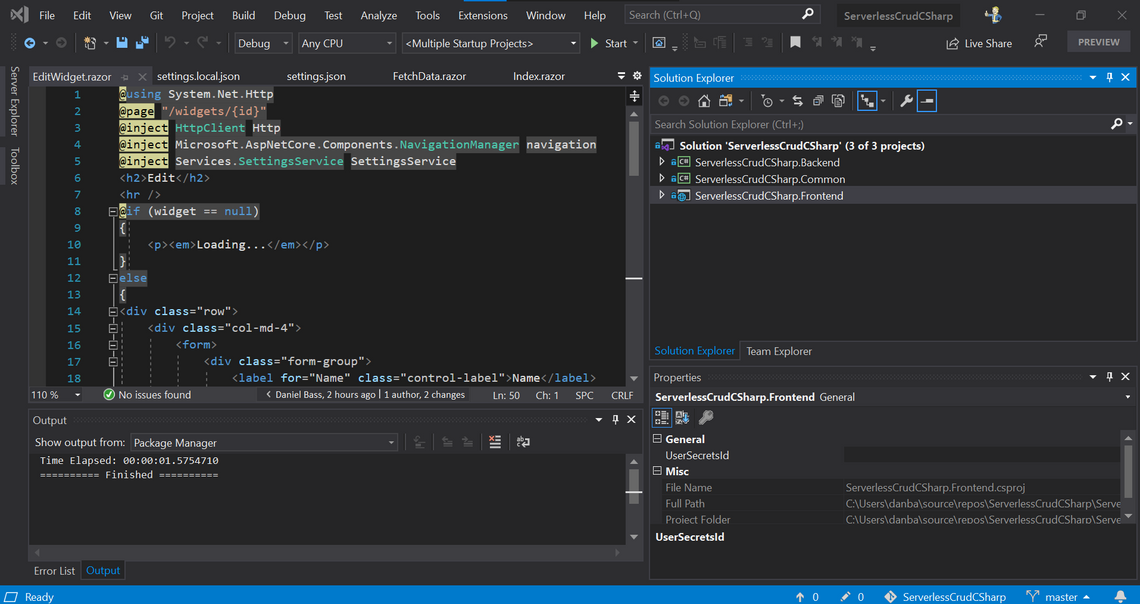Click Clear All icon in Output panel
The width and height of the screenshot is (1140, 604).
[x=495, y=442]
